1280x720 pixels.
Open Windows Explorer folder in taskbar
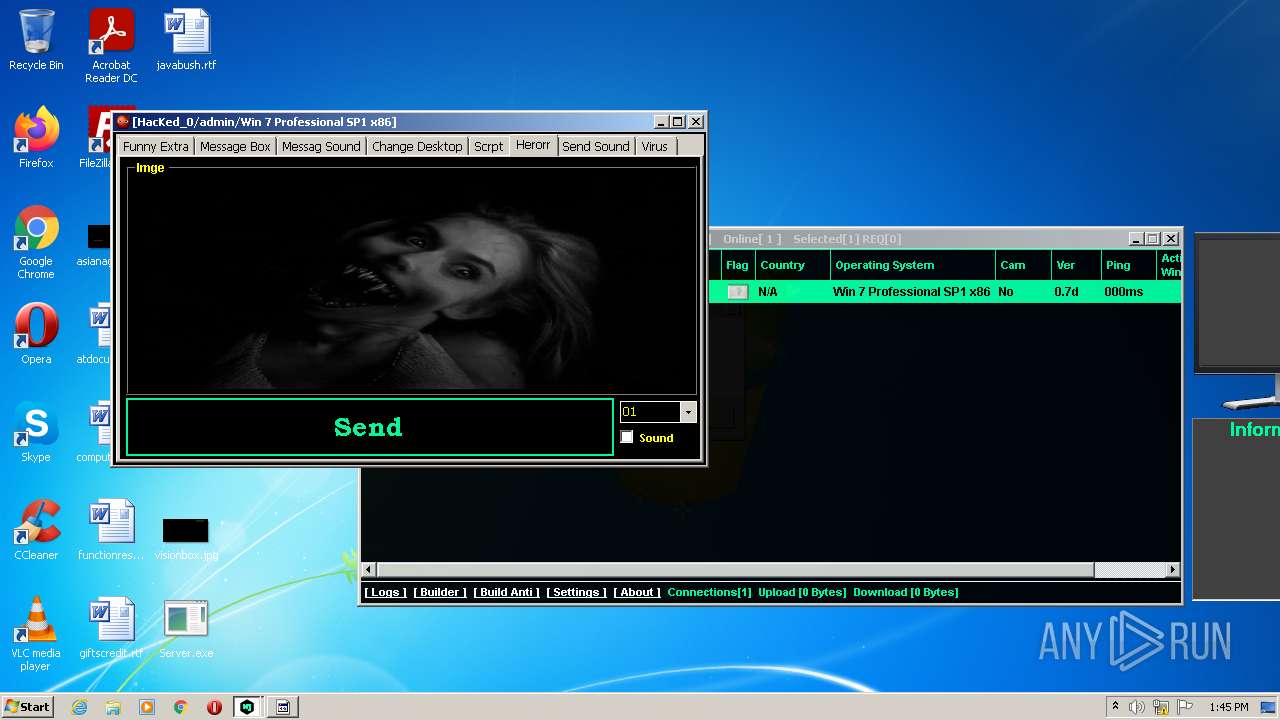click(113, 707)
